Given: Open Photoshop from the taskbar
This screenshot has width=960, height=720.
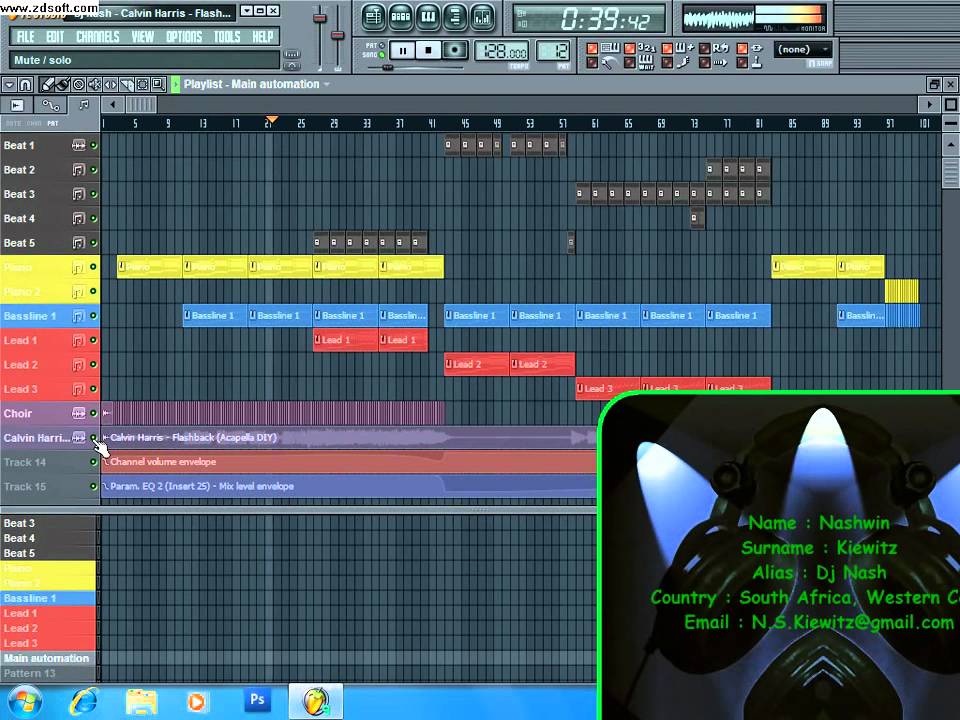Looking at the screenshot, I should [x=257, y=700].
